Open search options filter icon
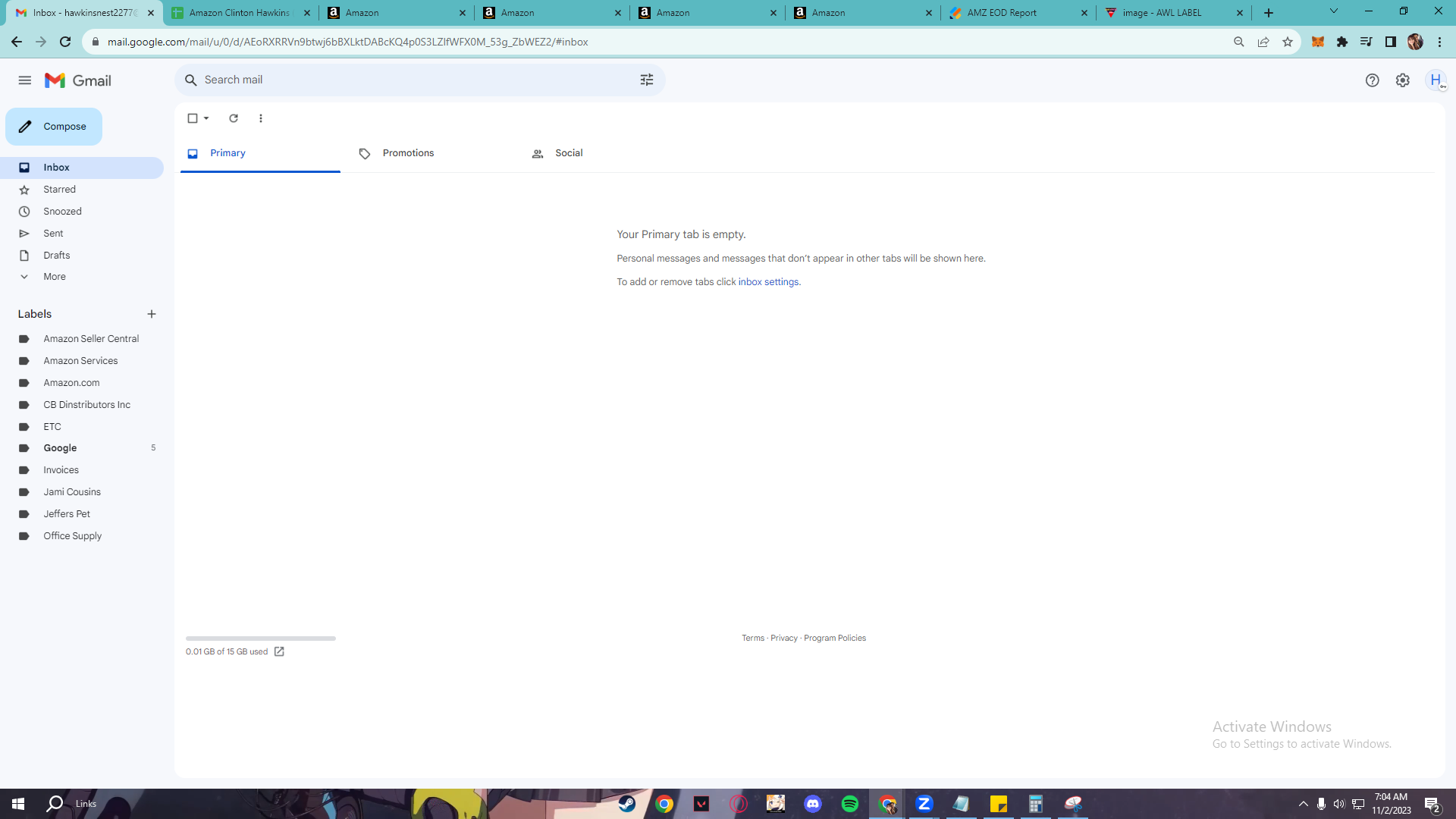The image size is (1456, 819). 647,80
